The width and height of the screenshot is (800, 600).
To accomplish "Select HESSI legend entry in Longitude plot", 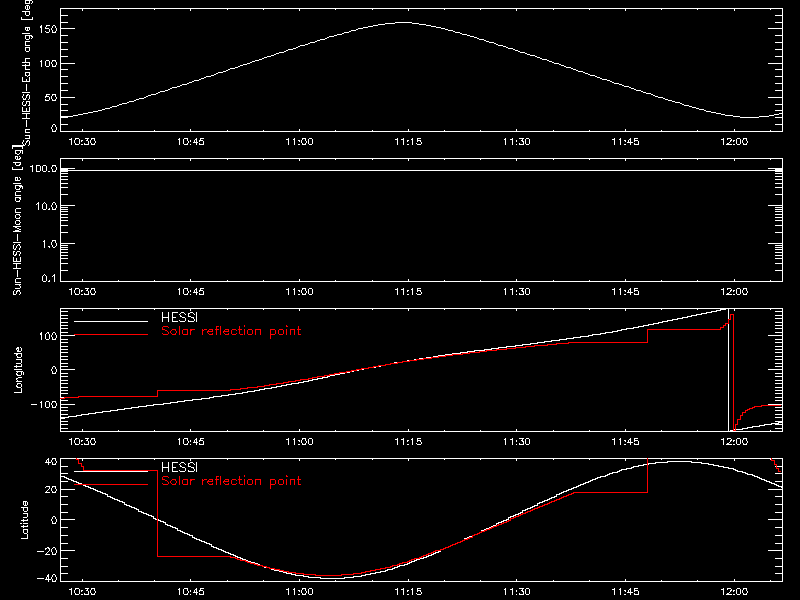I will (x=179, y=317).
